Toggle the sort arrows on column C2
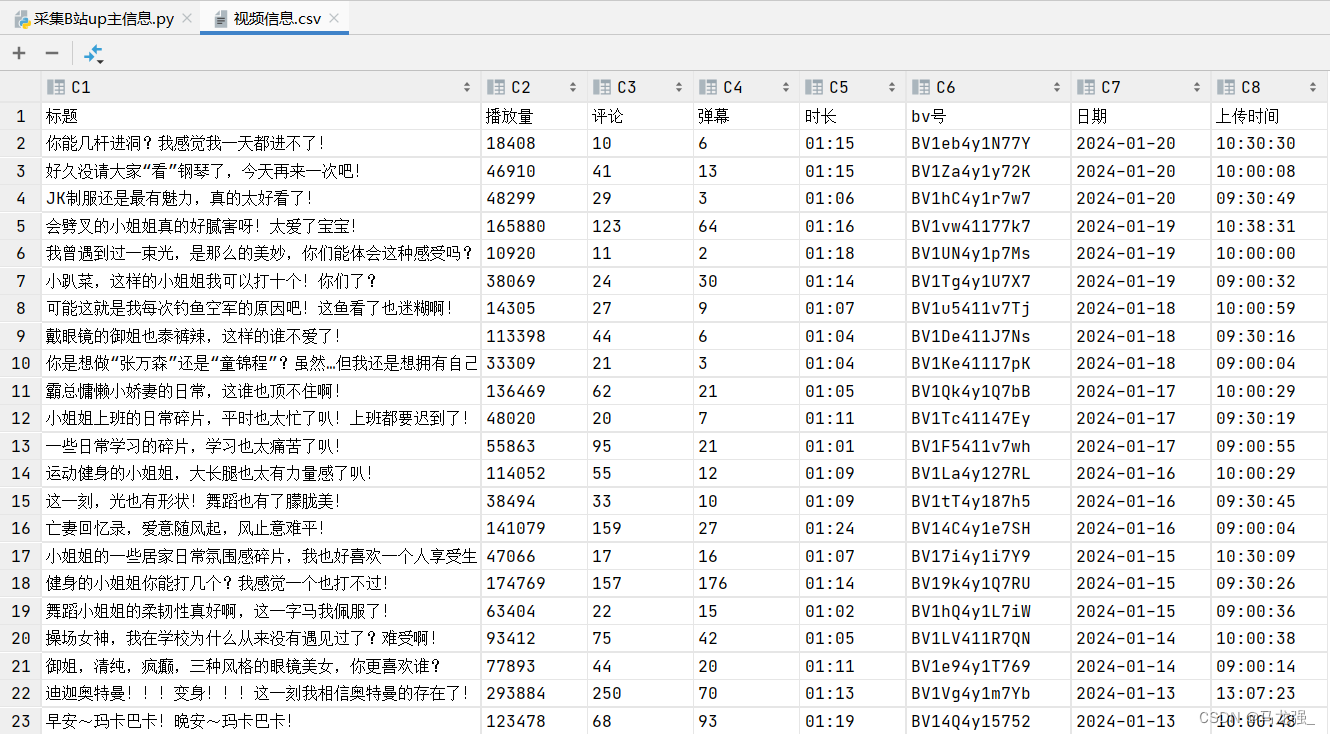The image size is (1330, 734). click(x=573, y=88)
